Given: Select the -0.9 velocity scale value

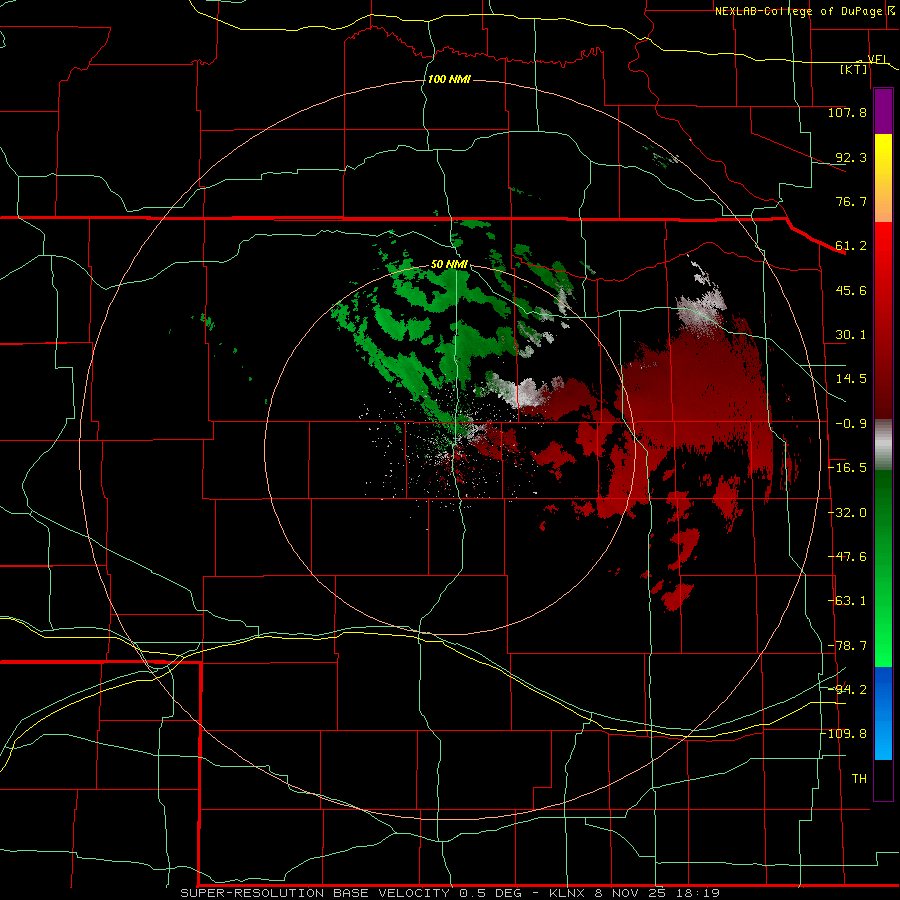Looking at the screenshot, I should 851,424.
